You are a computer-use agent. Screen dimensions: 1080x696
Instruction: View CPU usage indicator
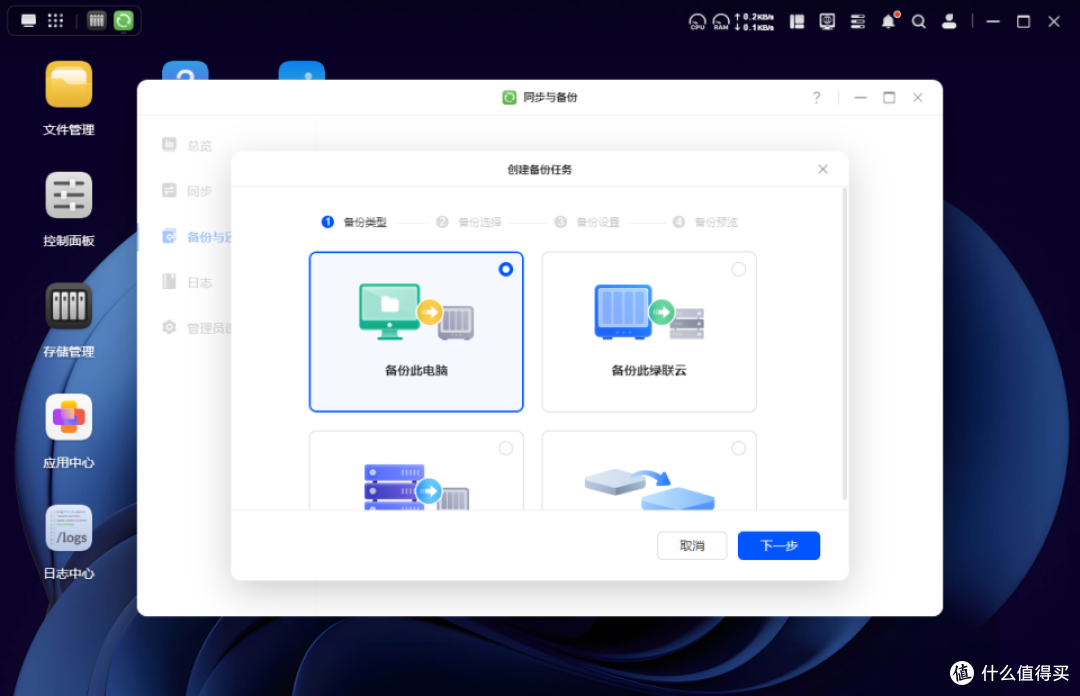pyautogui.click(x=697, y=22)
